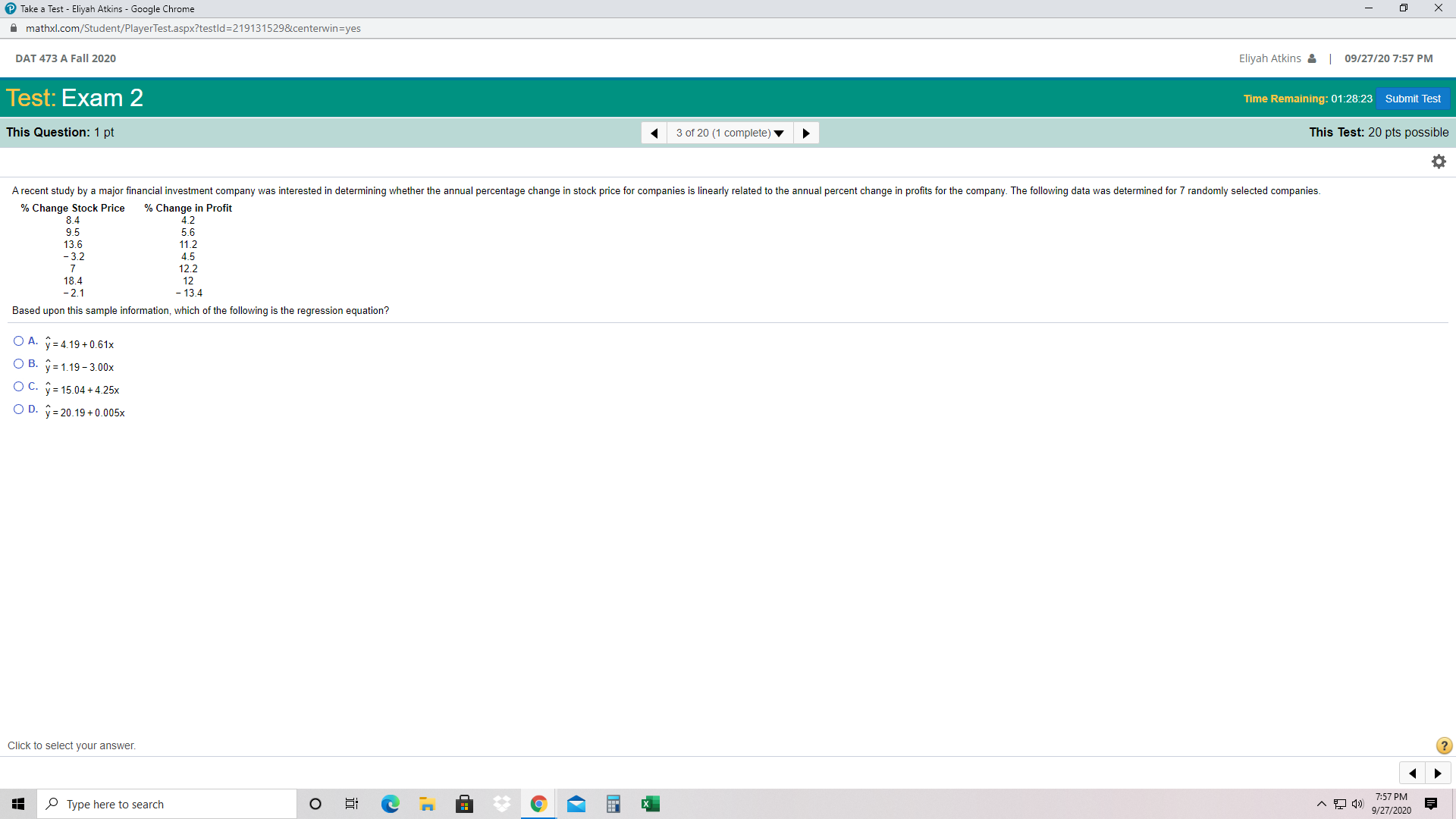Open the question settings gear icon

click(x=1439, y=162)
